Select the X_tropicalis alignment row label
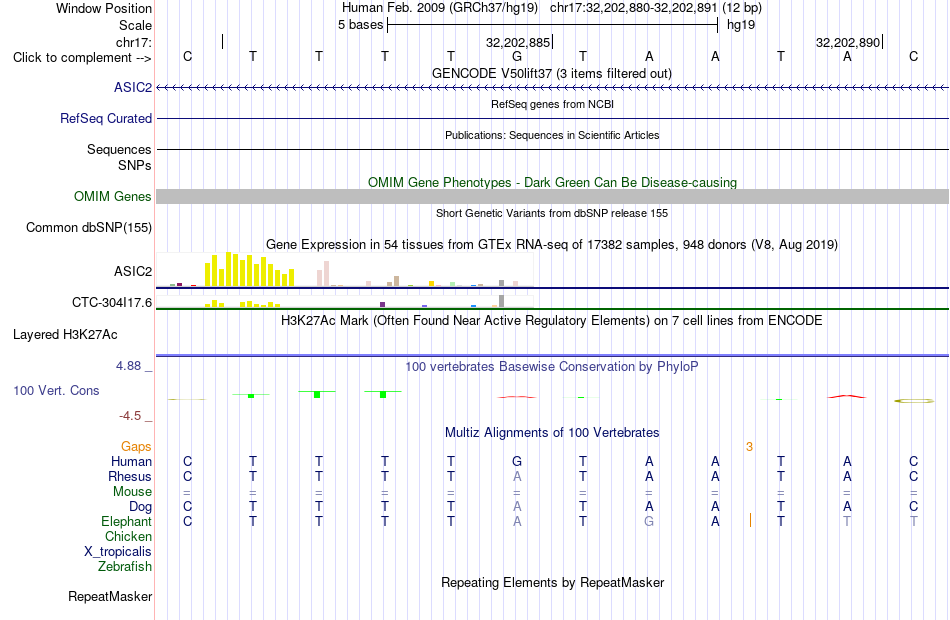 pyautogui.click(x=118, y=552)
